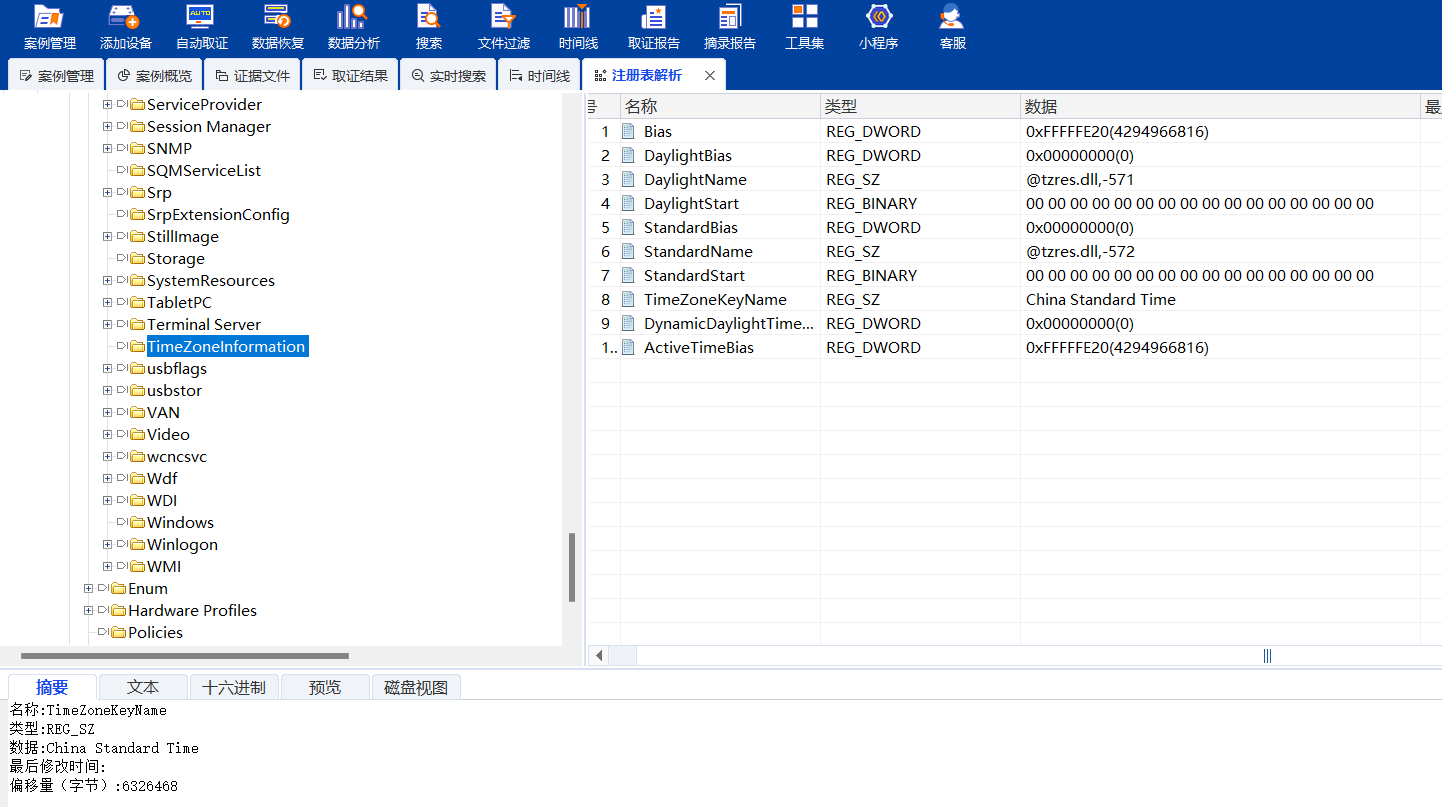Click the Session Manager folder icon
The image size is (1442, 807).
pyautogui.click(x=137, y=127)
